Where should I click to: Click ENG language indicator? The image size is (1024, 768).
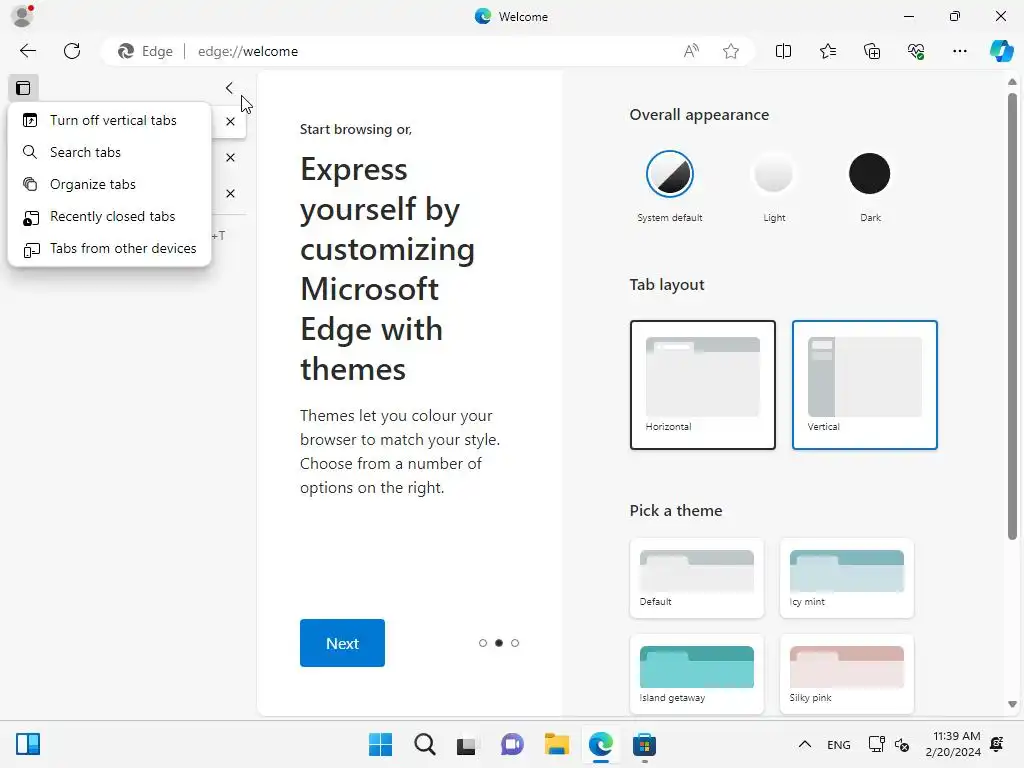839,744
